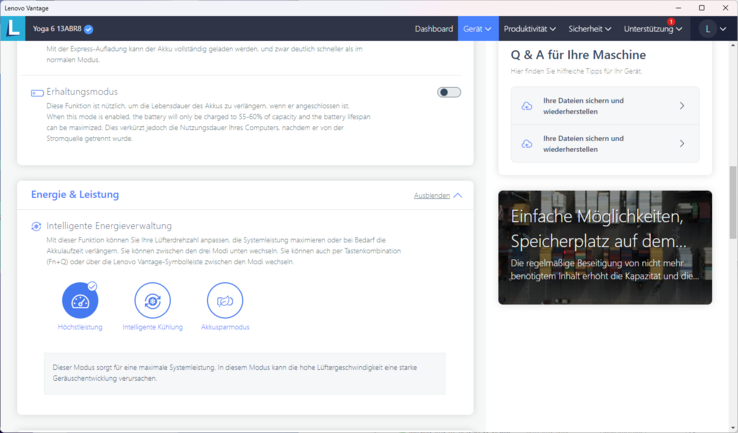The width and height of the screenshot is (738, 433).
Task: Open second 'Ihre Dateien sichern' tip arrow
Action: 682,144
